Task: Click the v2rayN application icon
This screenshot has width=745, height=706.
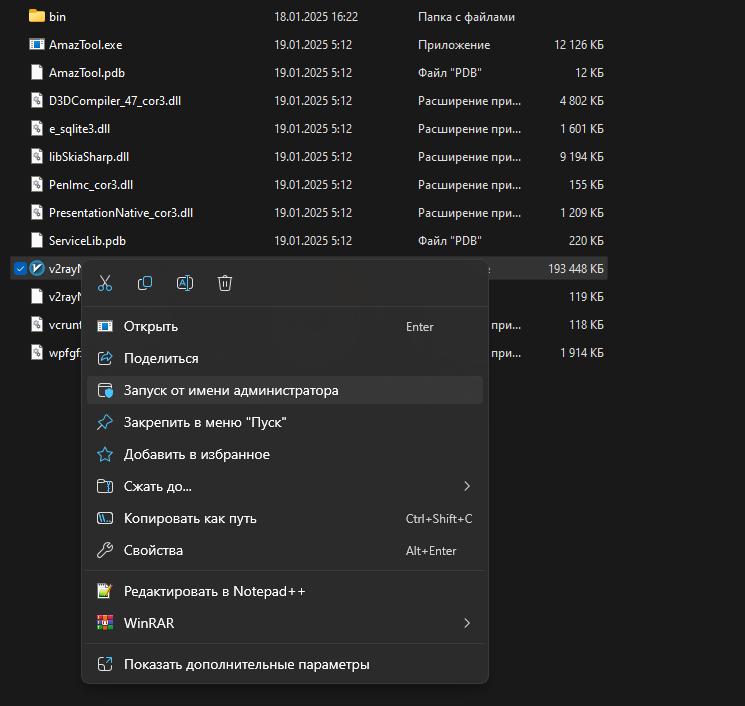Action: click(37, 268)
